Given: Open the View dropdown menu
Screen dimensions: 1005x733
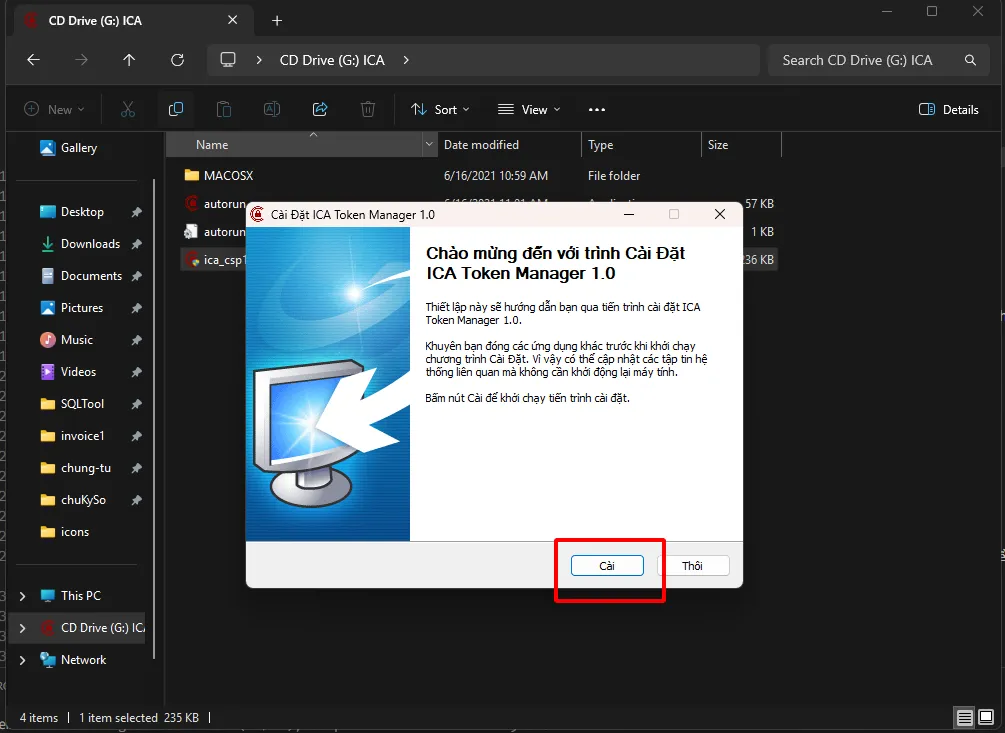Looking at the screenshot, I should [529, 110].
